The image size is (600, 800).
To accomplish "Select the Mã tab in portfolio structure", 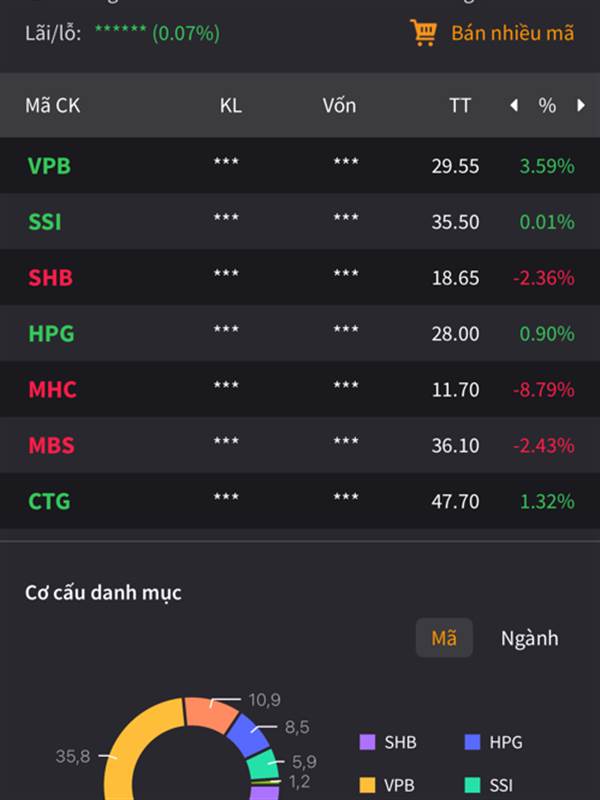I will [x=444, y=638].
